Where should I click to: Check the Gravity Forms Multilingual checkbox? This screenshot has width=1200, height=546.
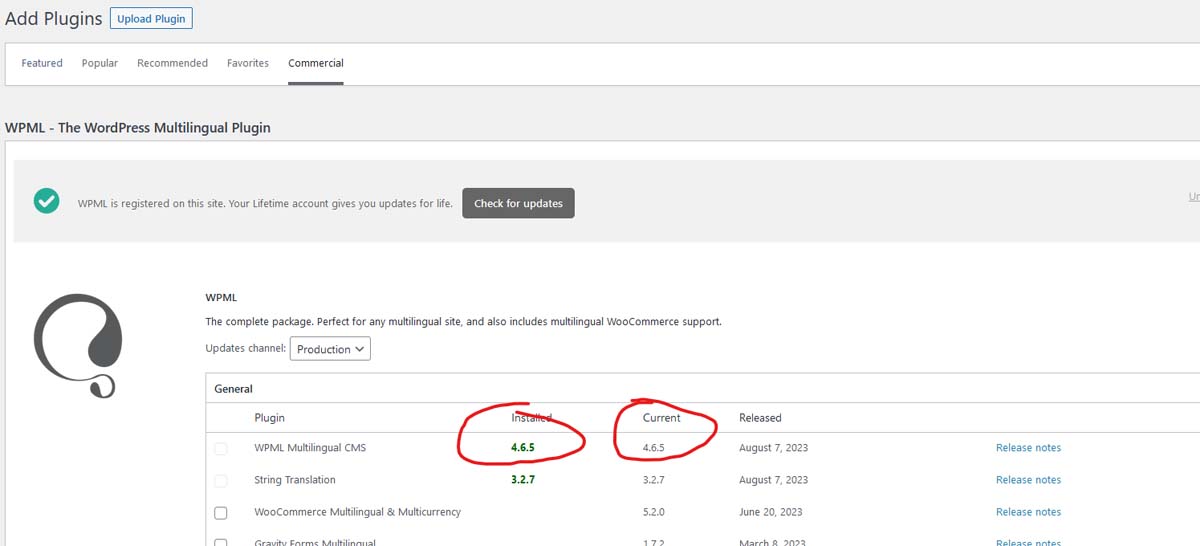221,542
